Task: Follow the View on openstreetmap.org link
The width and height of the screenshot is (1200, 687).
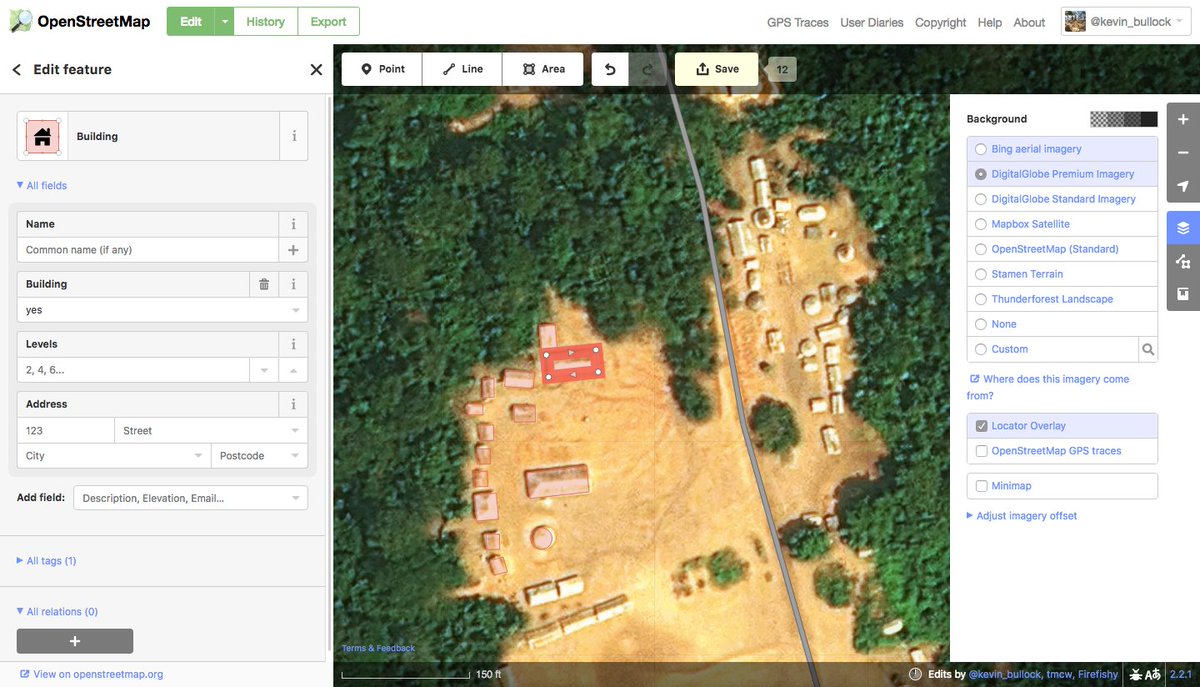Action: coord(92,674)
